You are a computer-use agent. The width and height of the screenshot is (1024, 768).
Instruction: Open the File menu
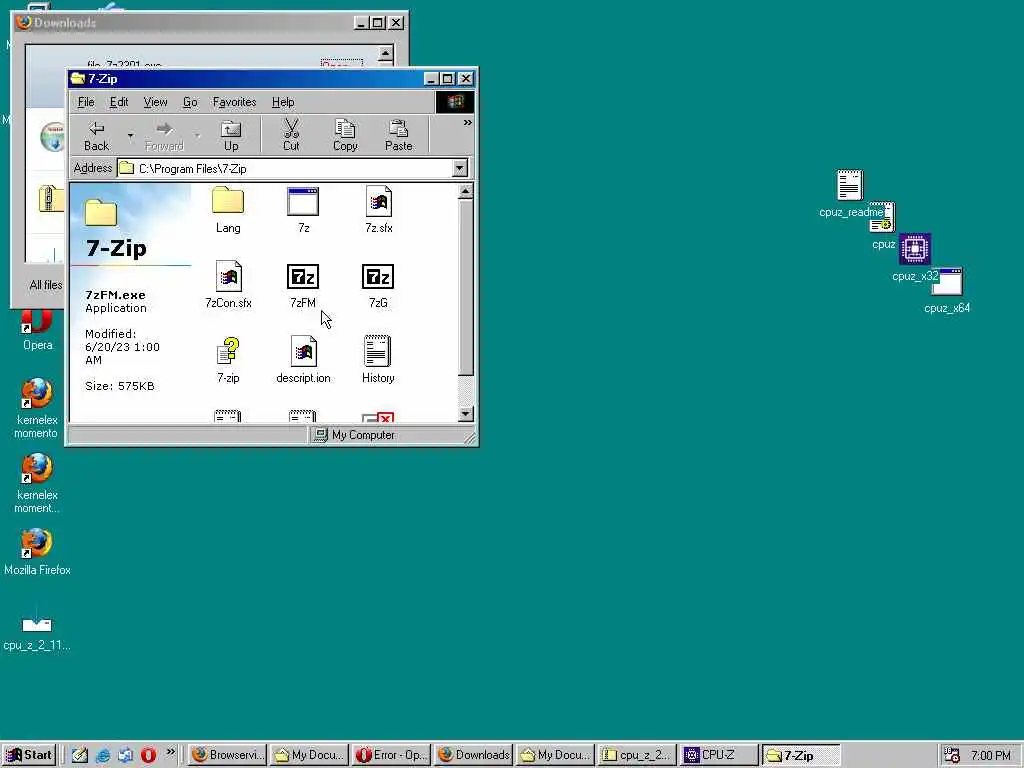coord(86,102)
